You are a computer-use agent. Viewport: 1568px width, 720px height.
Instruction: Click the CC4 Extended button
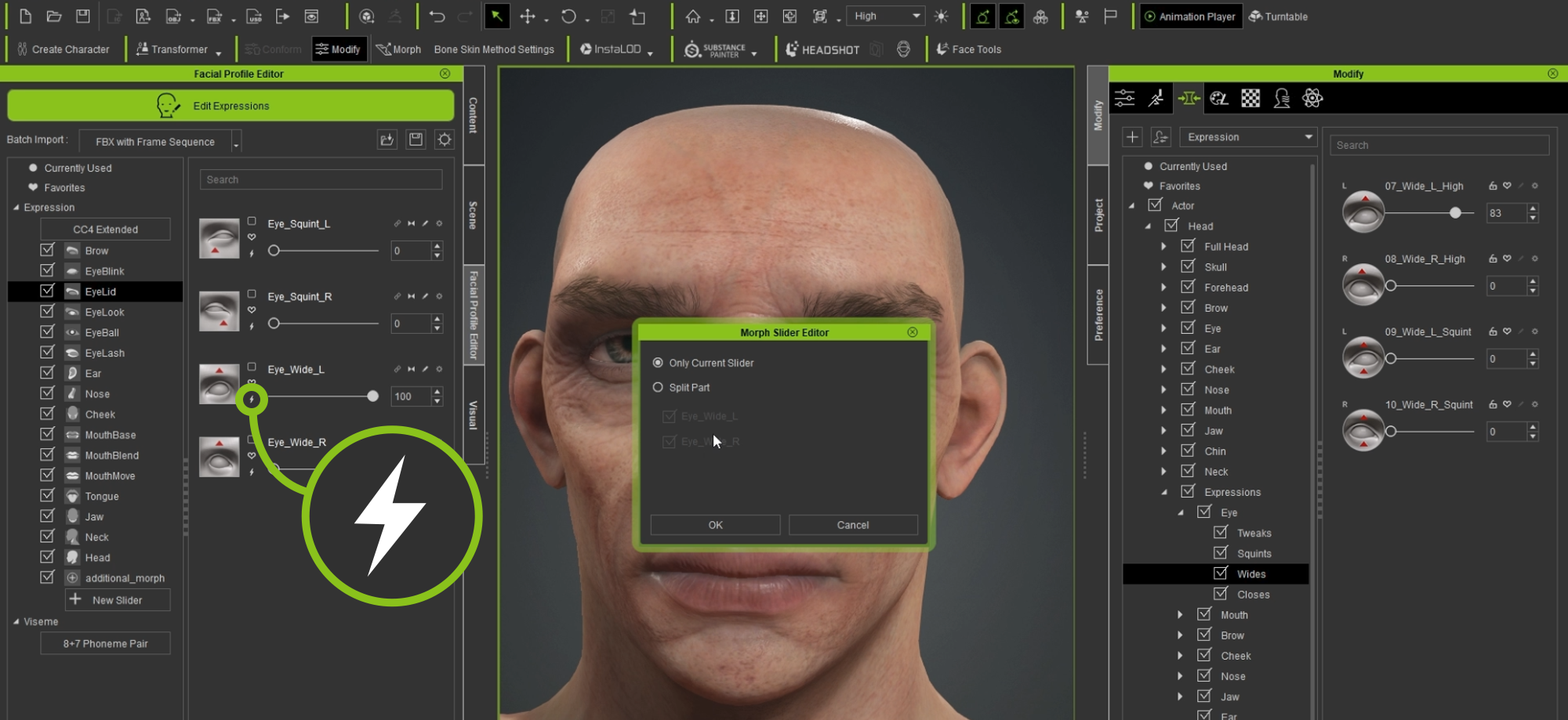[105, 229]
